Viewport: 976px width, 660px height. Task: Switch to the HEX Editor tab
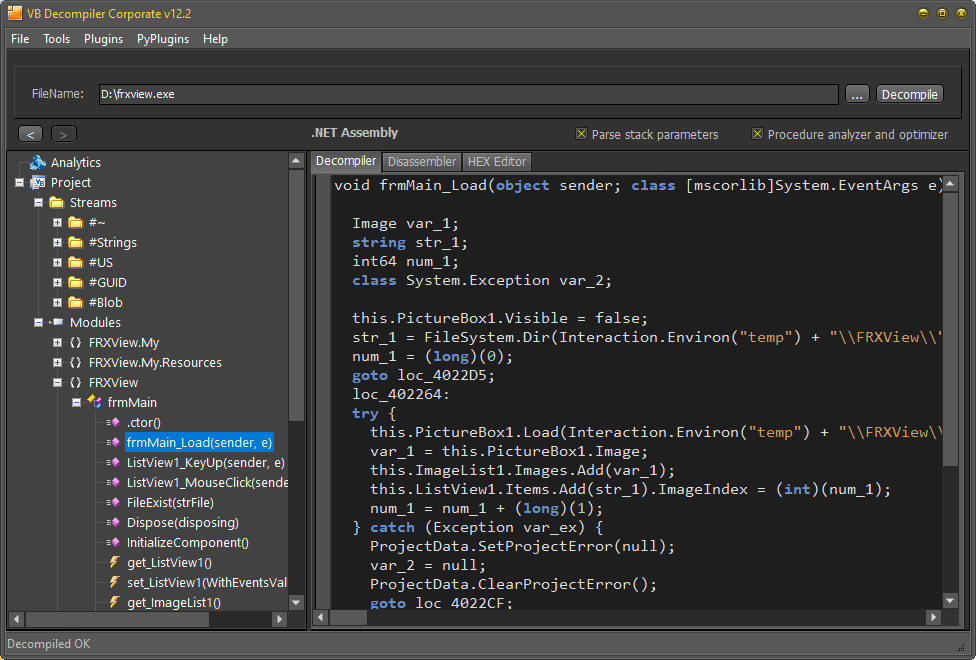coord(497,162)
